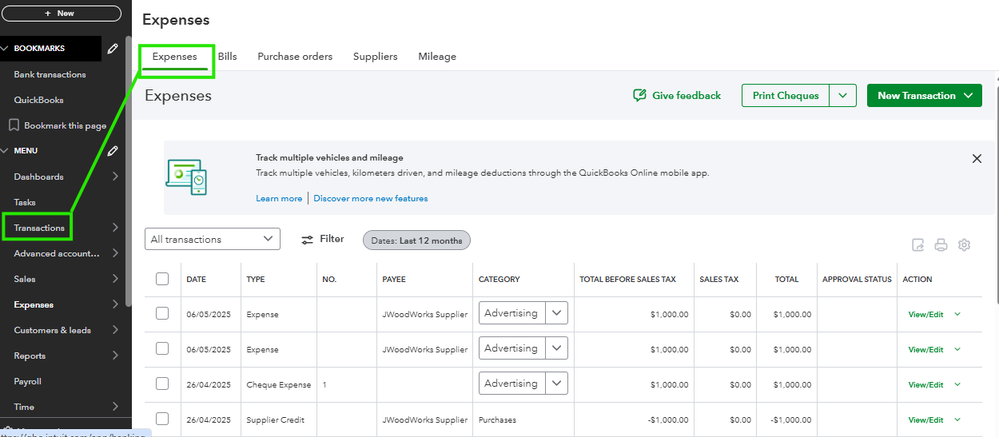Check the first 06/05/2025 Expense row checkbox
This screenshot has width=999, height=437.
click(x=163, y=314)
